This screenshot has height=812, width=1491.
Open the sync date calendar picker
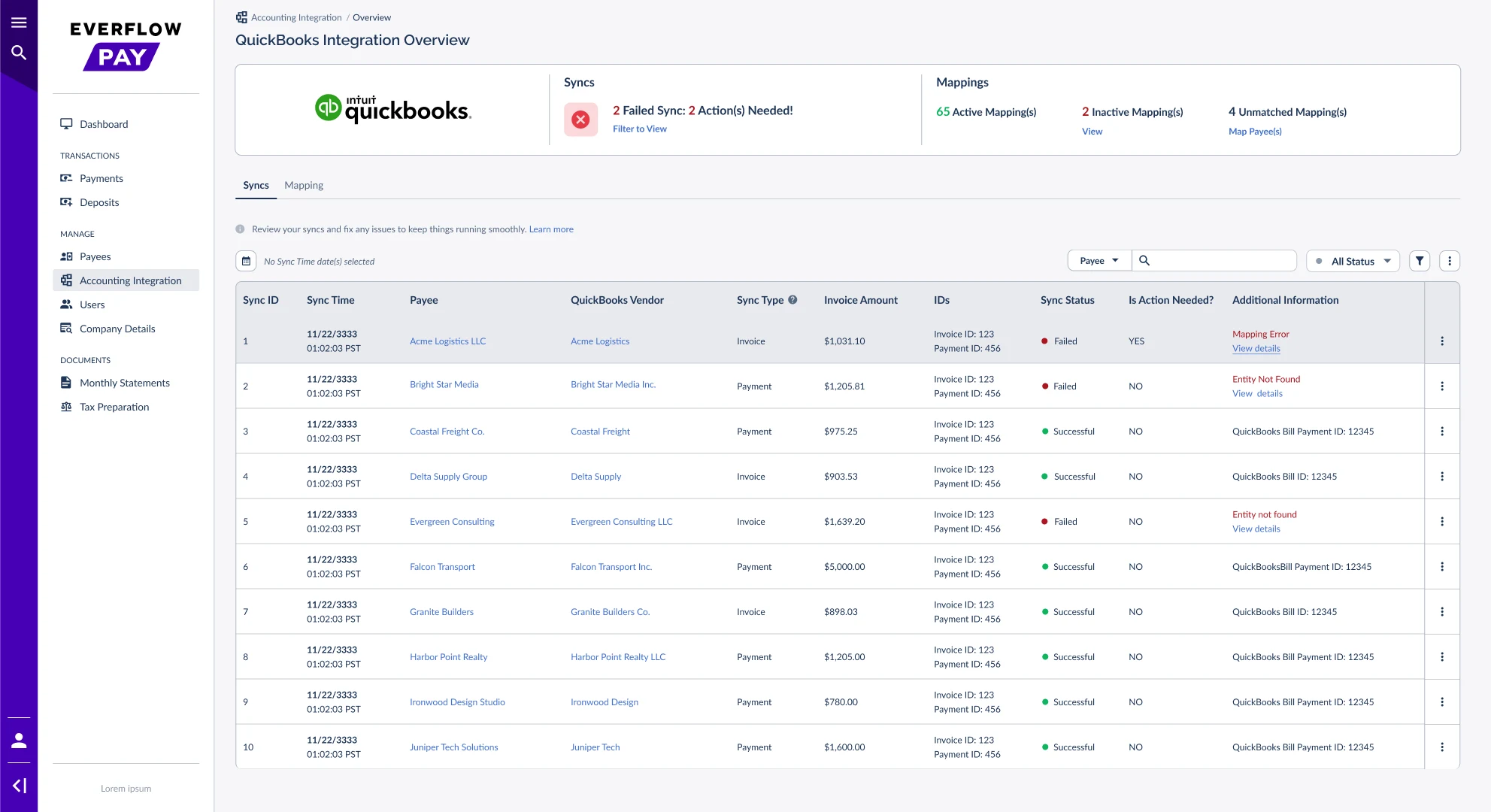246,261
